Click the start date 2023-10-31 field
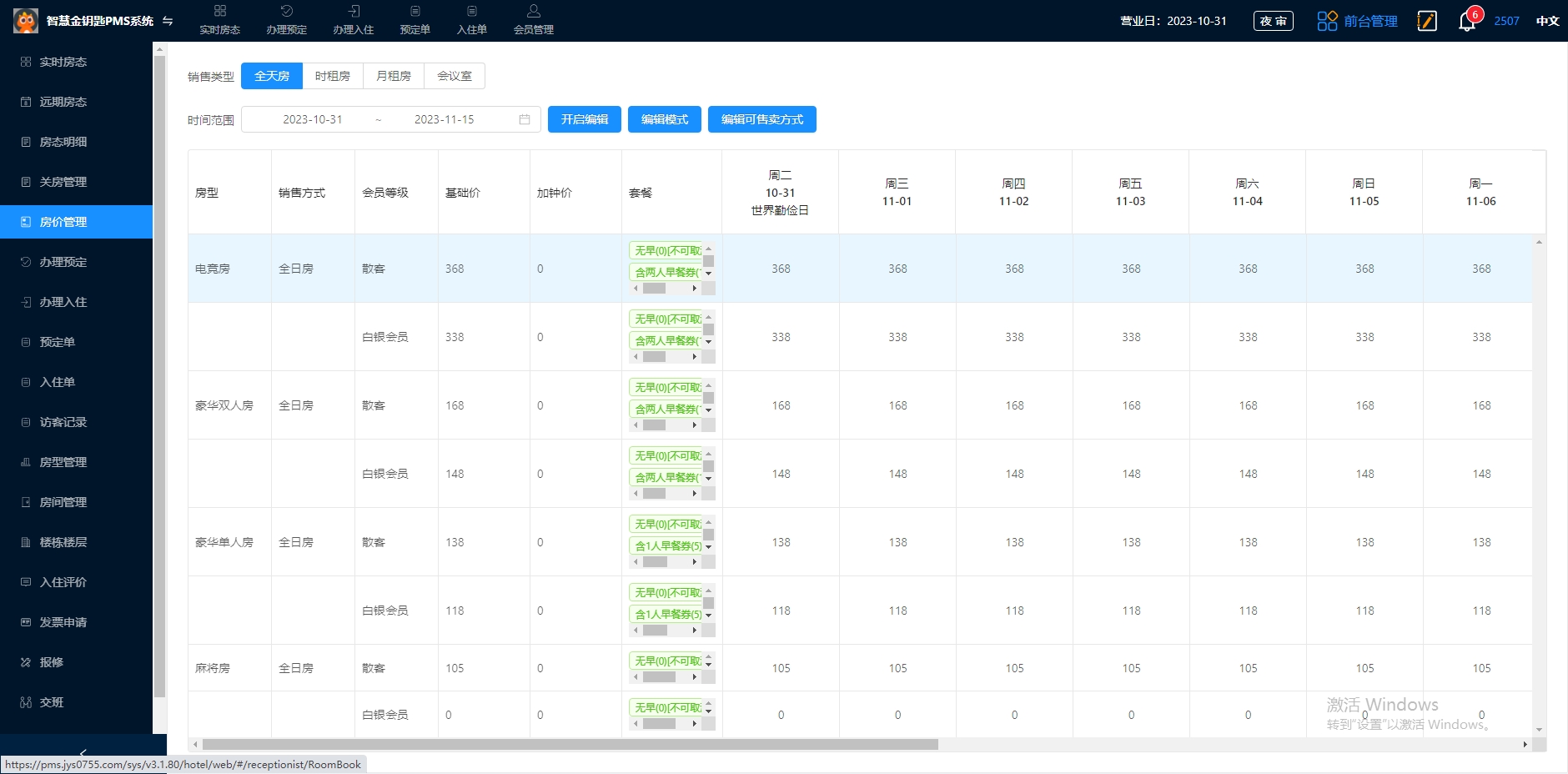Screen dimensions: 1568x774 tap(313, 119)
